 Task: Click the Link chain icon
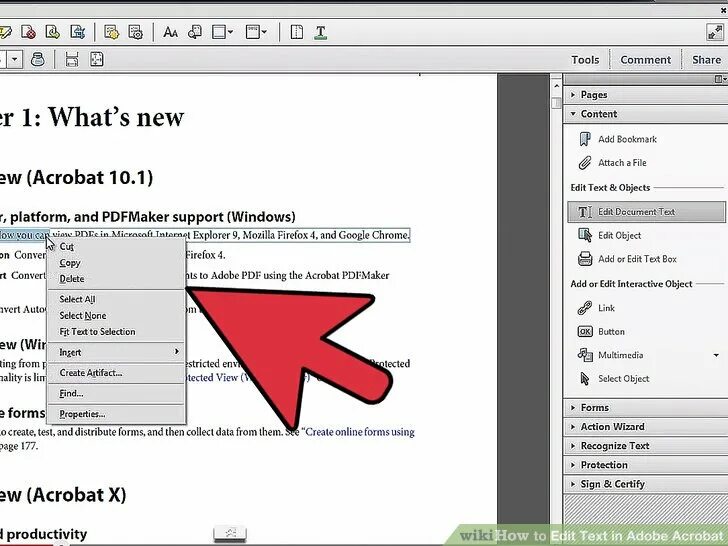[585, 308]
